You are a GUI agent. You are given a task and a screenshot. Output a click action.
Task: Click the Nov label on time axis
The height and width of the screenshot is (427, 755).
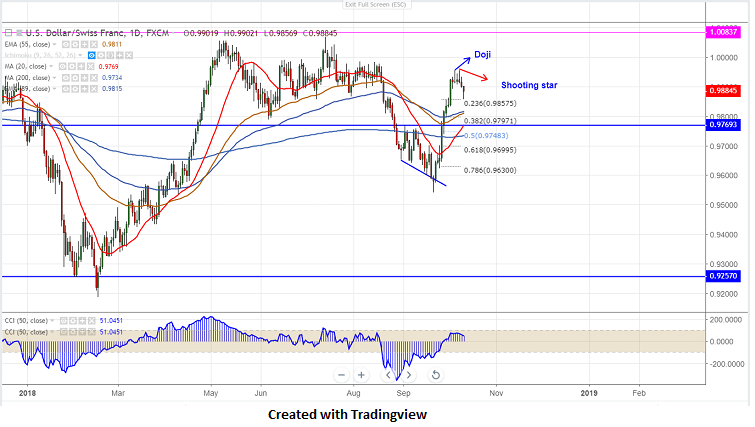coord(496,393)
